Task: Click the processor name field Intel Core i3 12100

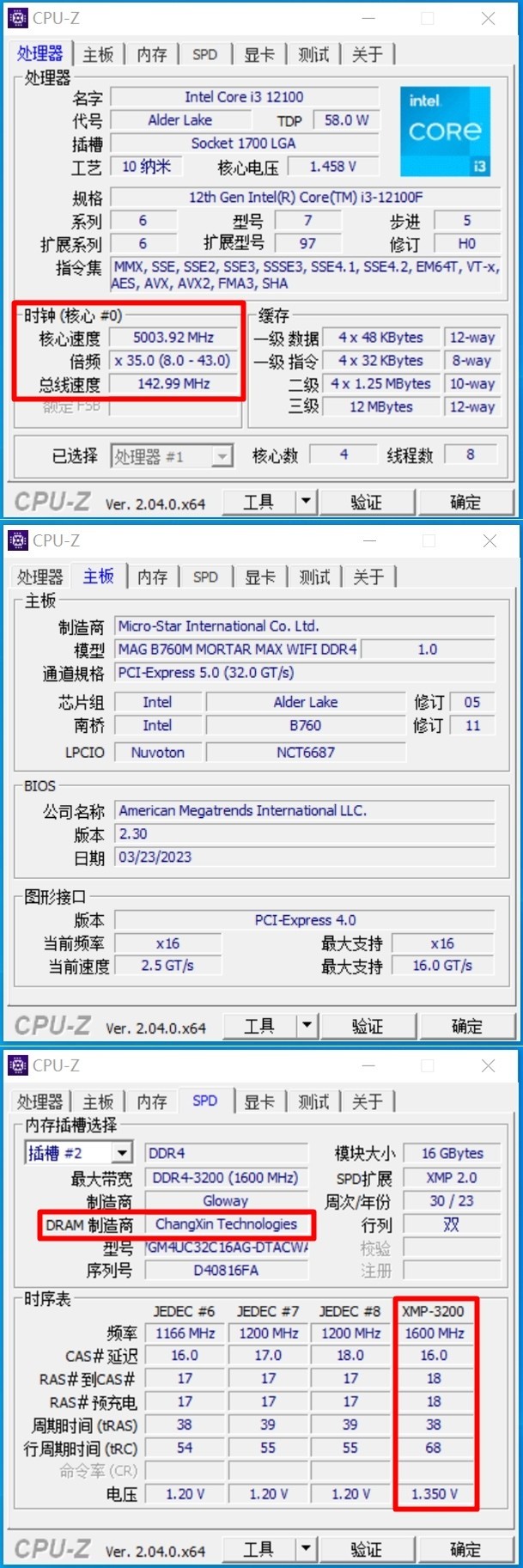Action: click(245, 97)
